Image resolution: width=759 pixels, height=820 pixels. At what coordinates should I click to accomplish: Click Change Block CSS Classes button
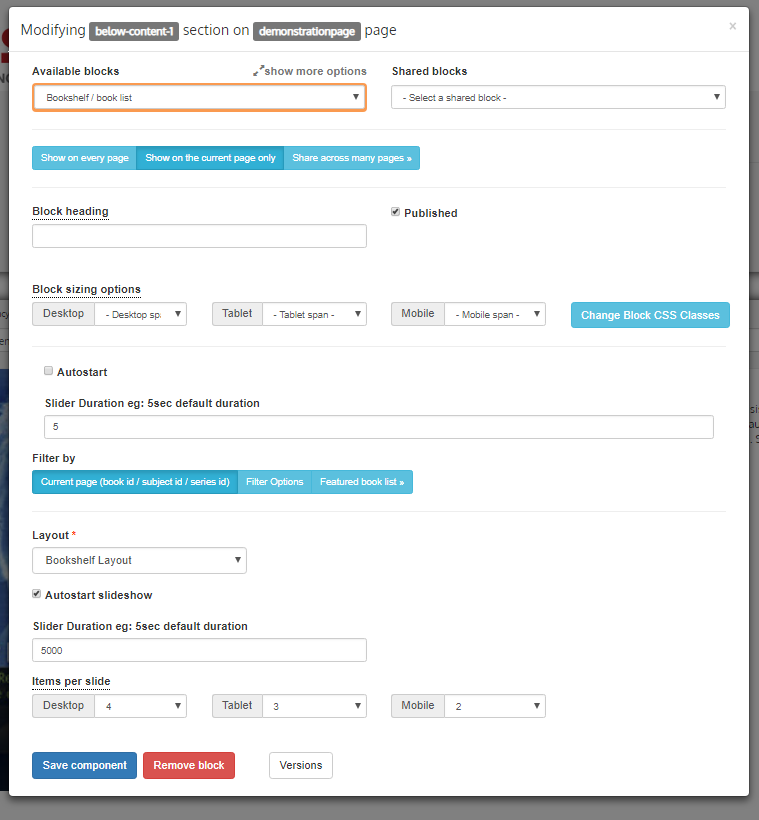pos(650,315)
